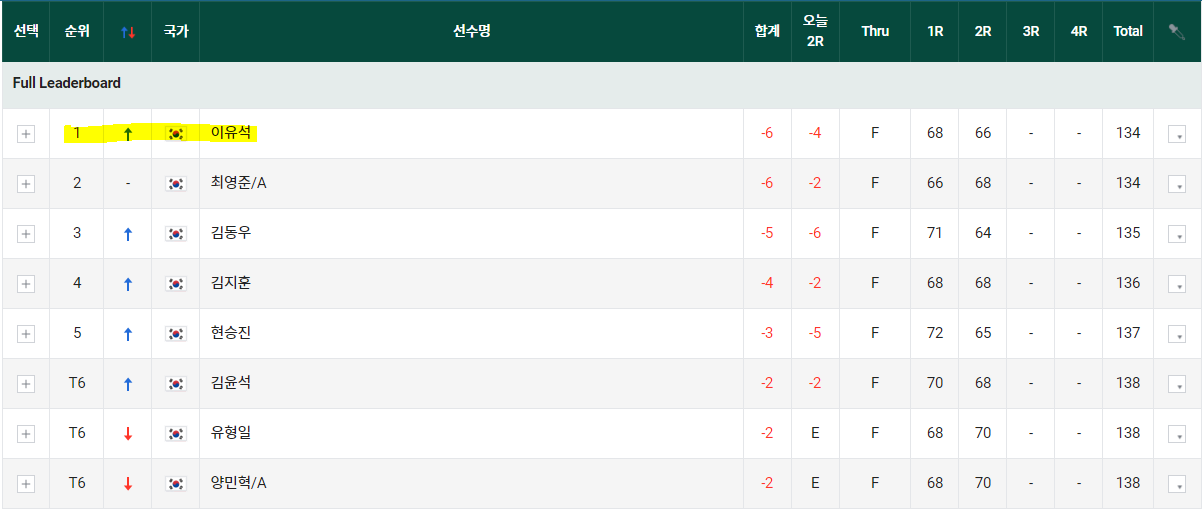Click the blue up arrow for 김동우
Image resolution: width=1202 pixels, height=509 pixels.
[128, 234]
